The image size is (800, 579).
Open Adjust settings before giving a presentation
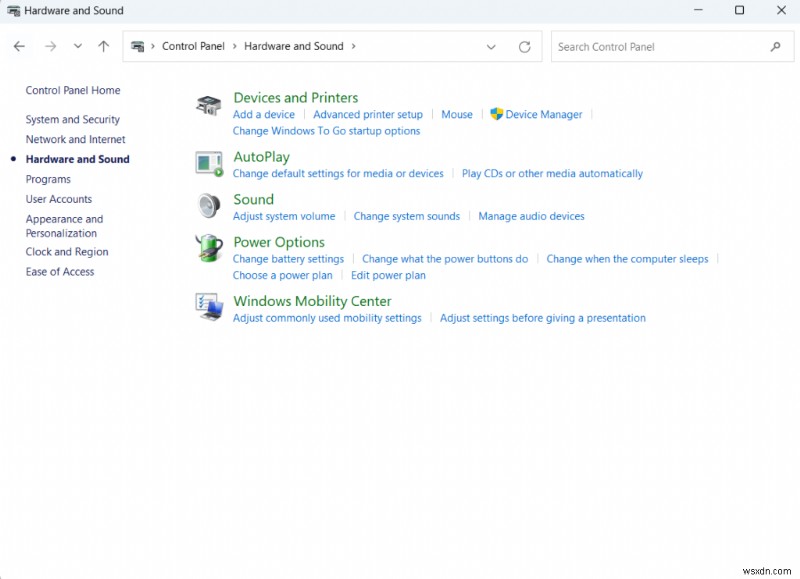[x=543, y=318]
